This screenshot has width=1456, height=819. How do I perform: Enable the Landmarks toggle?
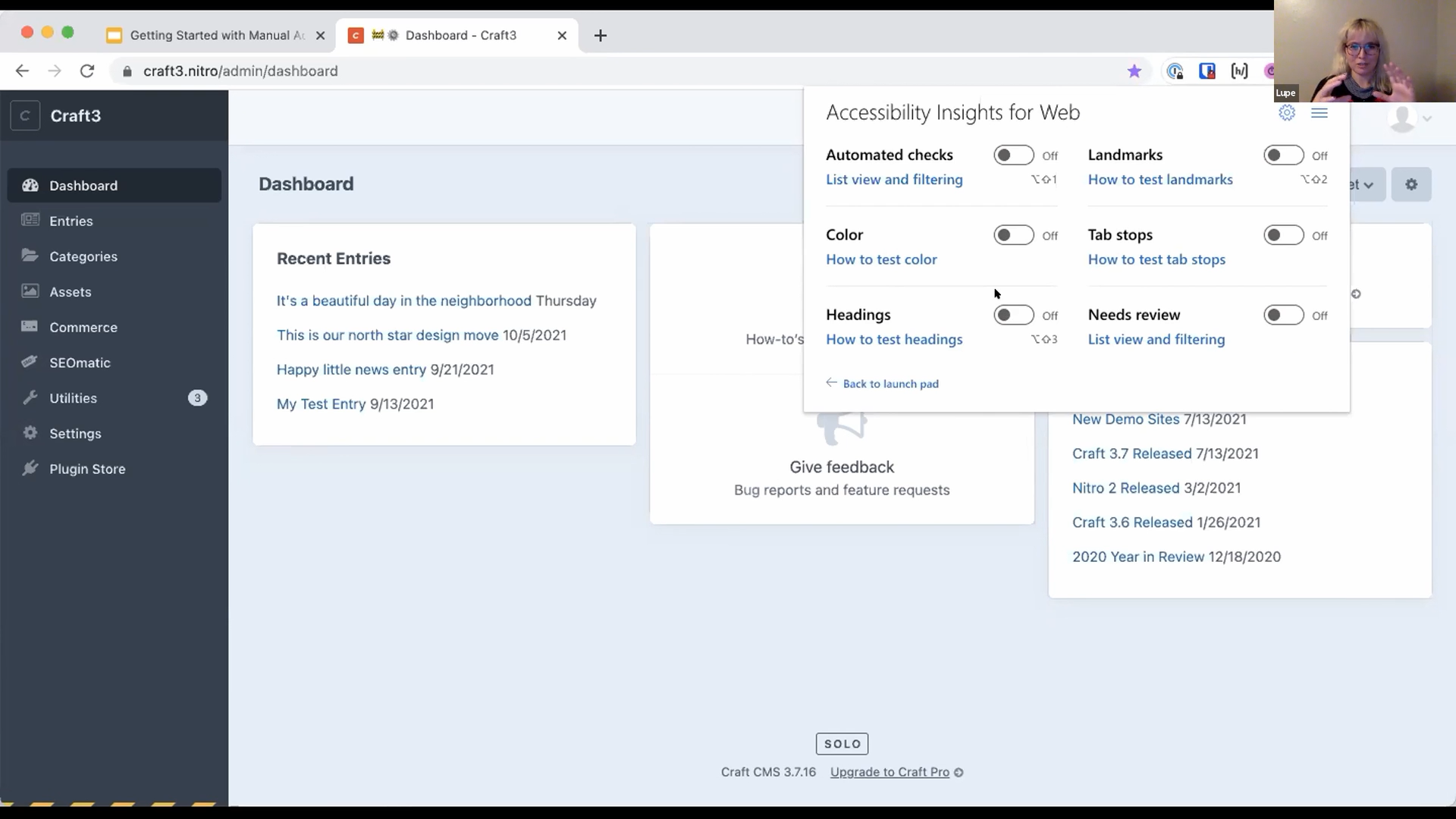1284,155
